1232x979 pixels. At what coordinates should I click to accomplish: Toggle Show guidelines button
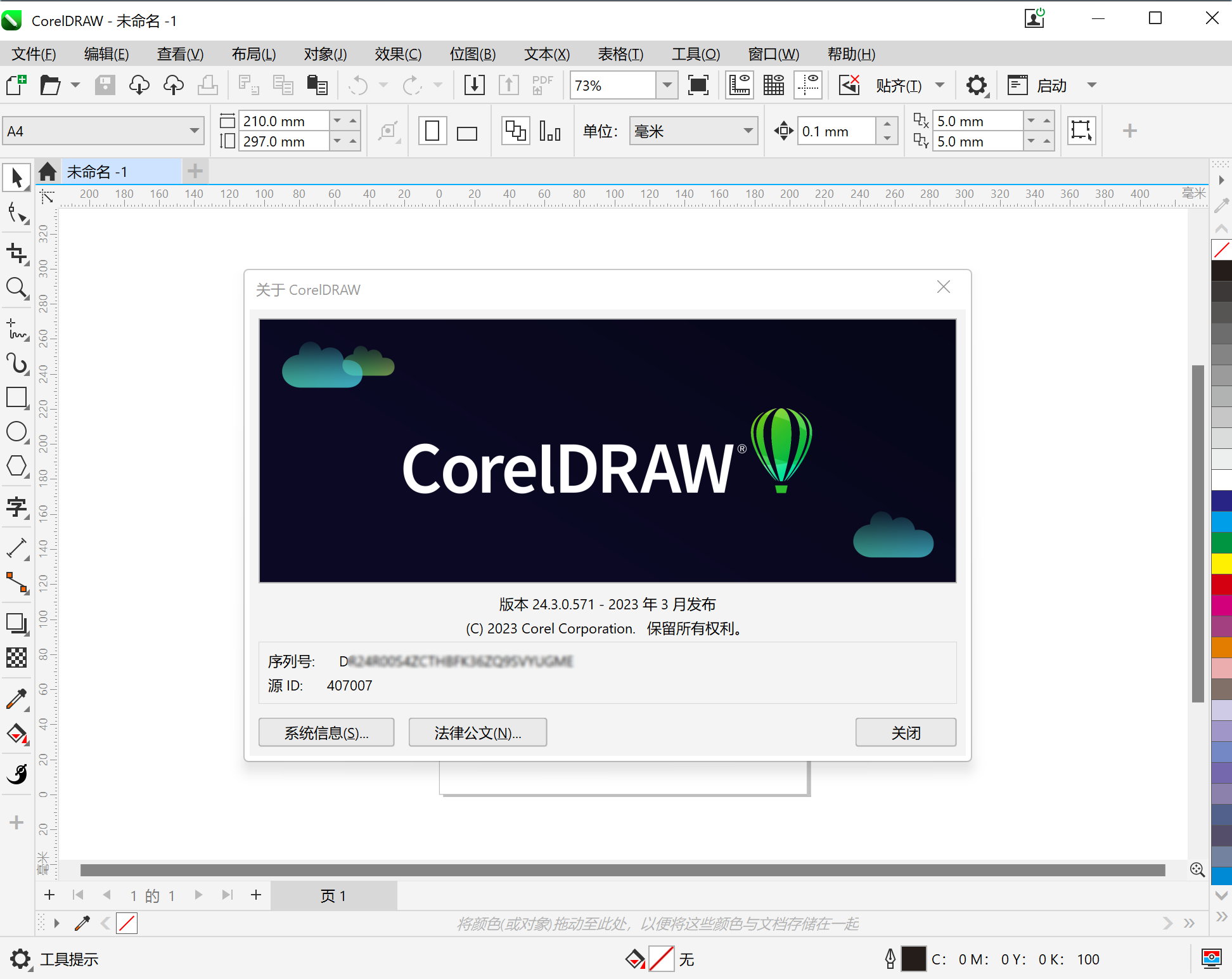tap(808, 85)
